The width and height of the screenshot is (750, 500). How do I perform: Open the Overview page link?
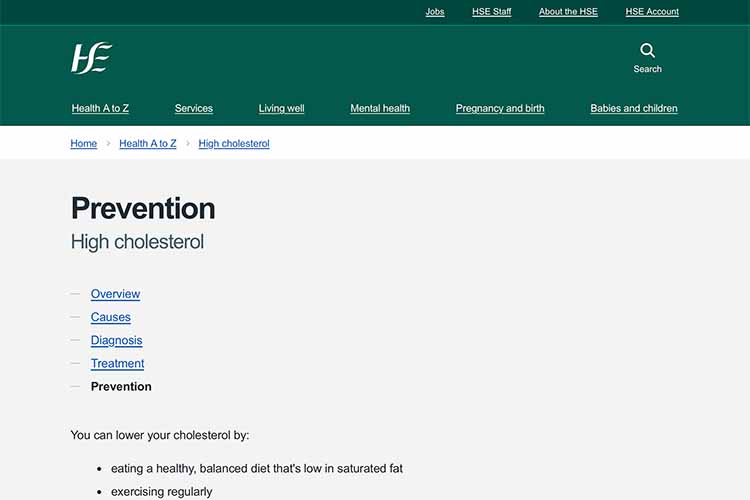point(115,294)
